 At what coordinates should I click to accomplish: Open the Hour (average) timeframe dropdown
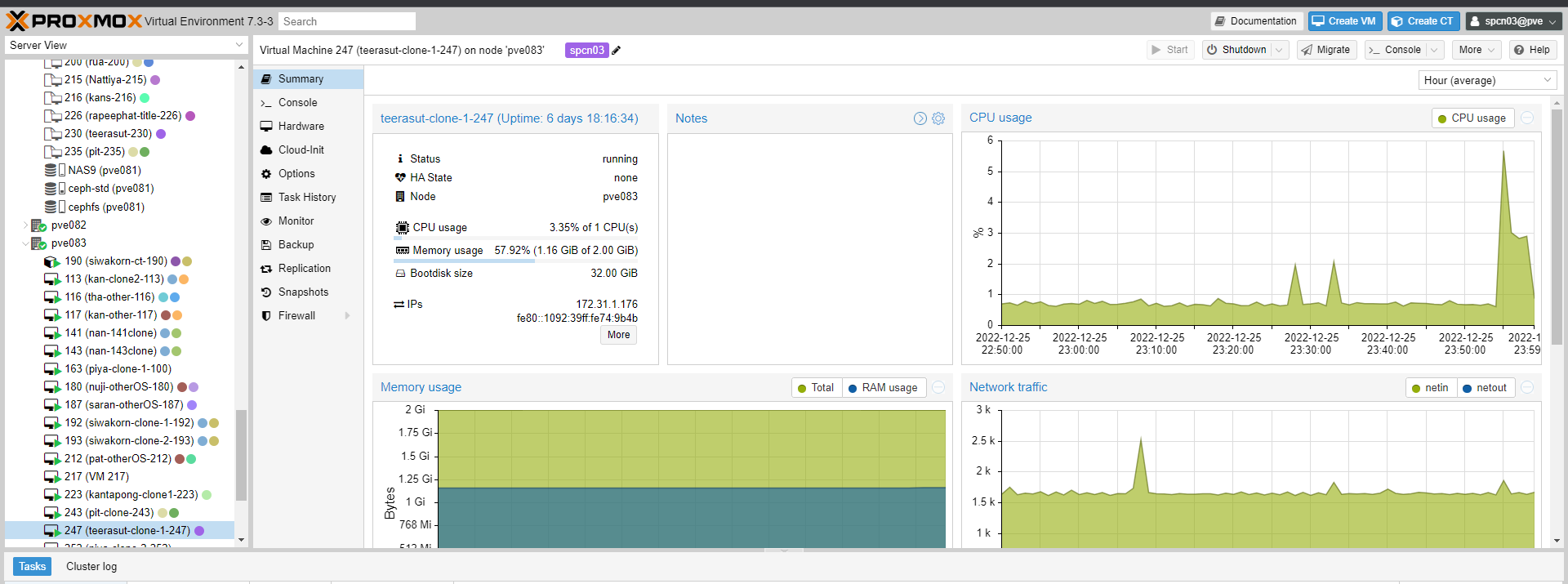tap(1488, 80)
